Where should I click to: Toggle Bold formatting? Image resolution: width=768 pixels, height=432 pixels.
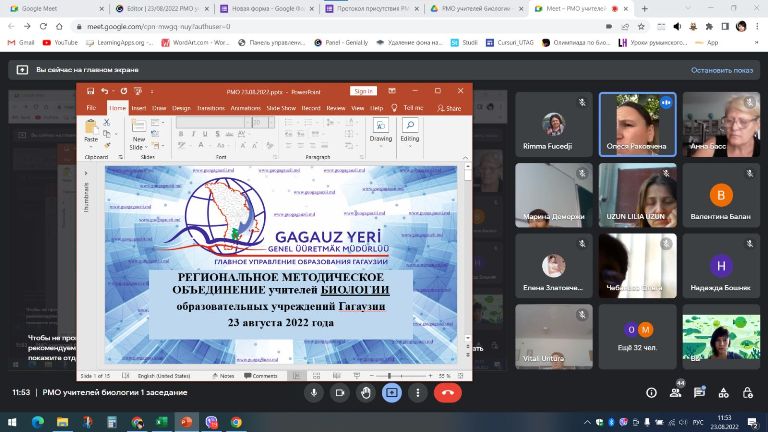[x=181, y=134]
